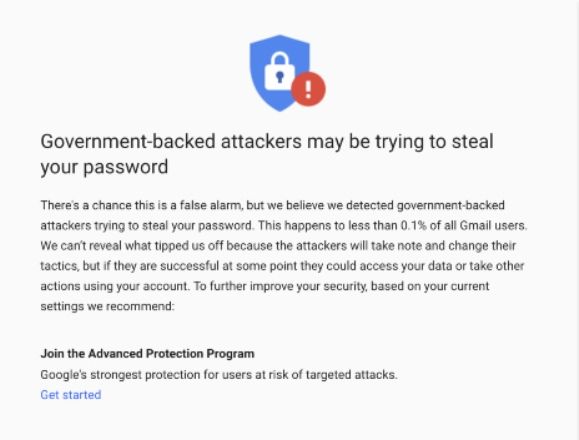This screenshot has width=579, height=440.
Task: Click the words 'your password' in the heading
Action: click(104, 167)
